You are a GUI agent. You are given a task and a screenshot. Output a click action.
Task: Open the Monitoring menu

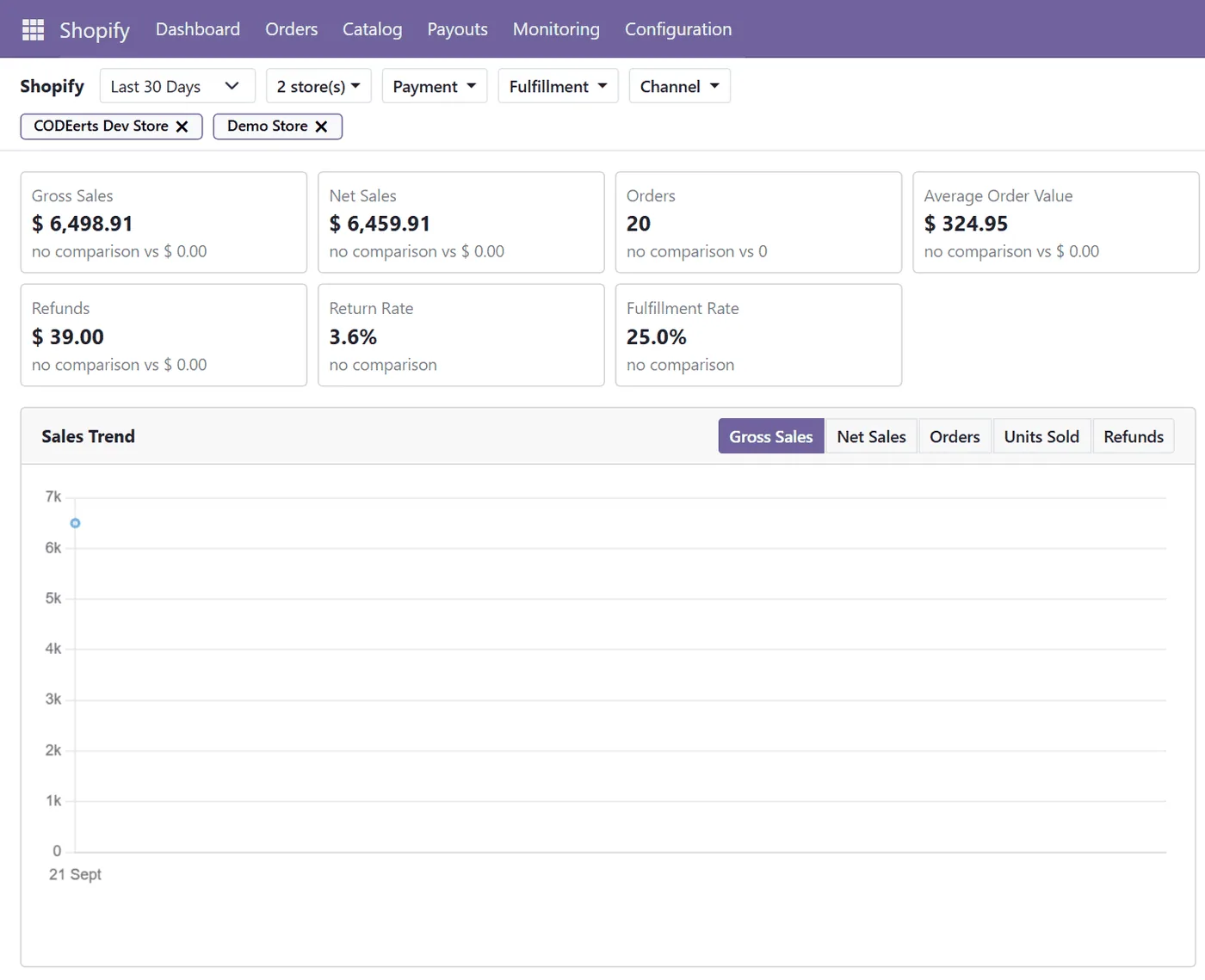556,29
